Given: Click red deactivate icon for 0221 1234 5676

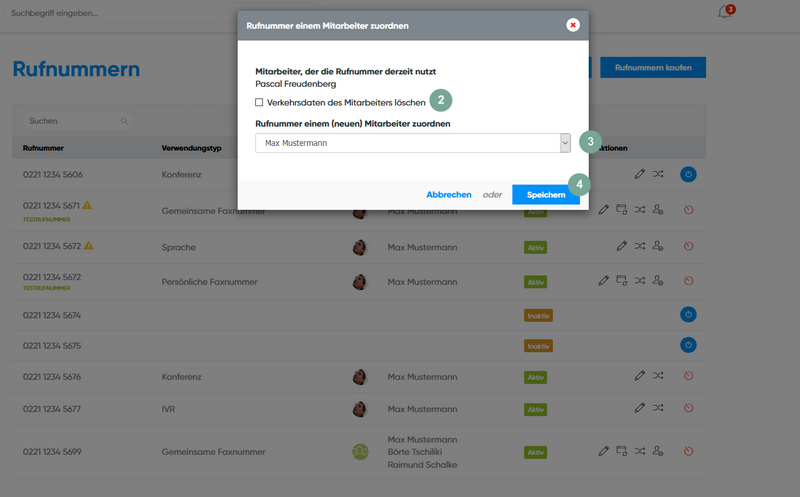Looking at the screenshot, I should [688, 376].
